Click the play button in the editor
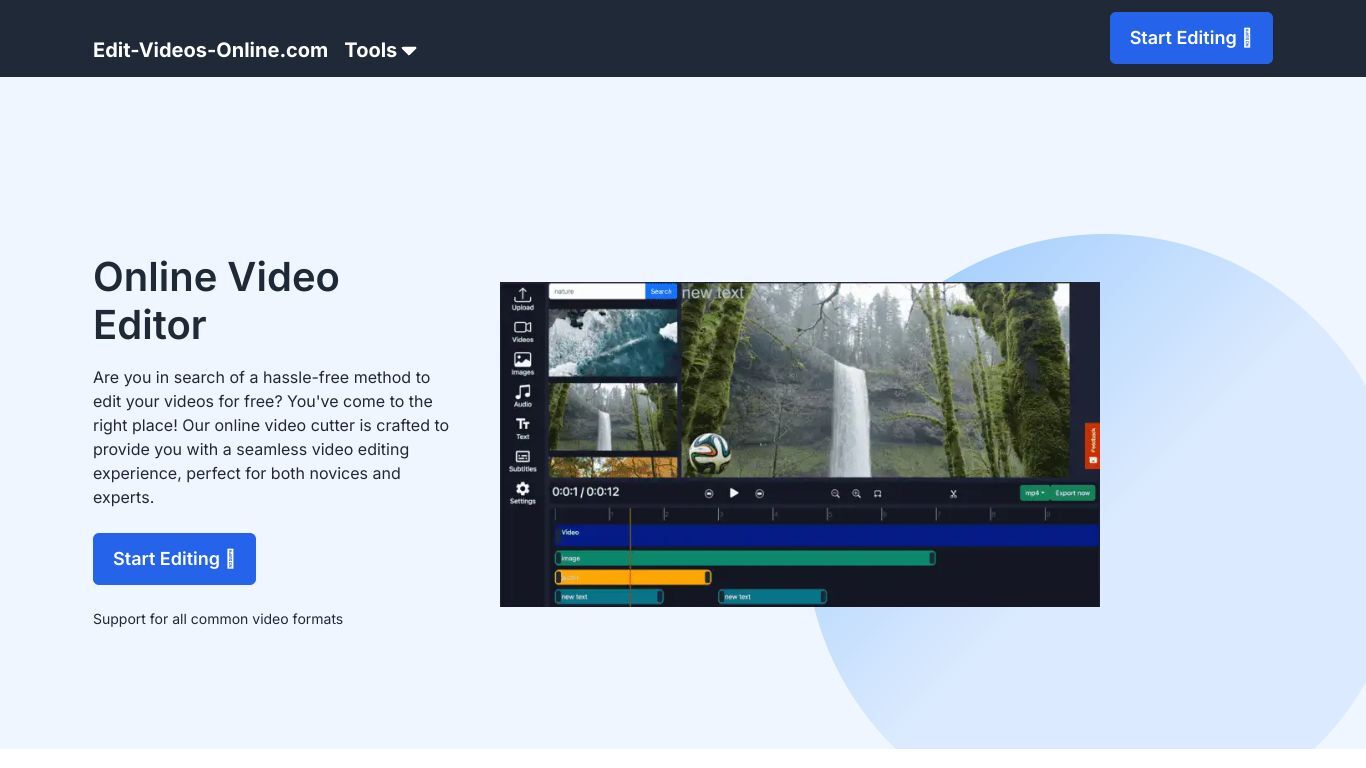Viewport: 1366px width, 768px height. coord(734,493)
